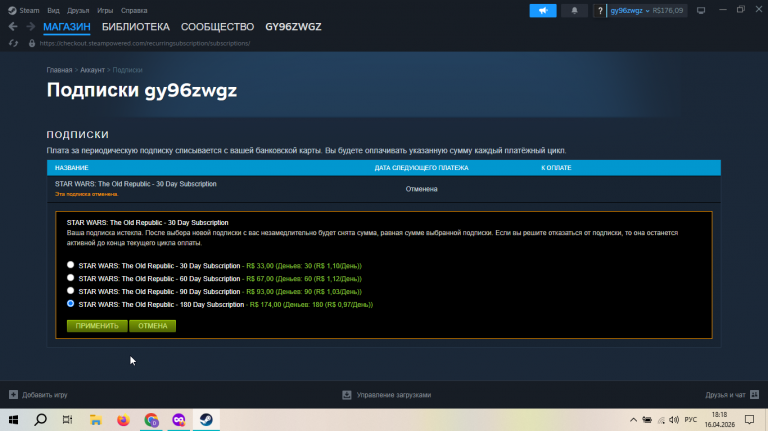Open Friends and chat icon

pyautogui.click(x=754, y=394)
